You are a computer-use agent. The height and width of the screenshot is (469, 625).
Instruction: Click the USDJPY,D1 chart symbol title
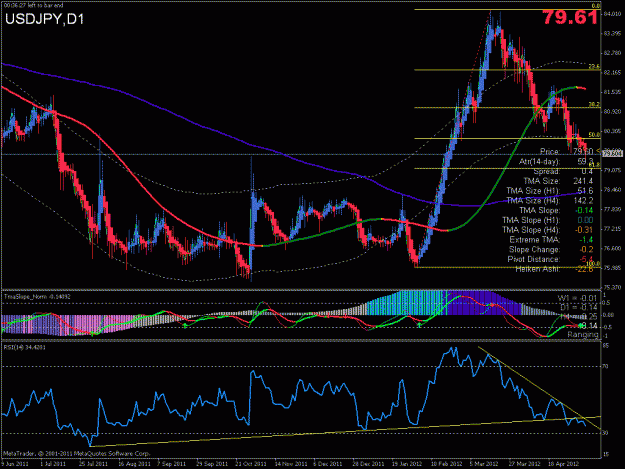click(44, 19)
